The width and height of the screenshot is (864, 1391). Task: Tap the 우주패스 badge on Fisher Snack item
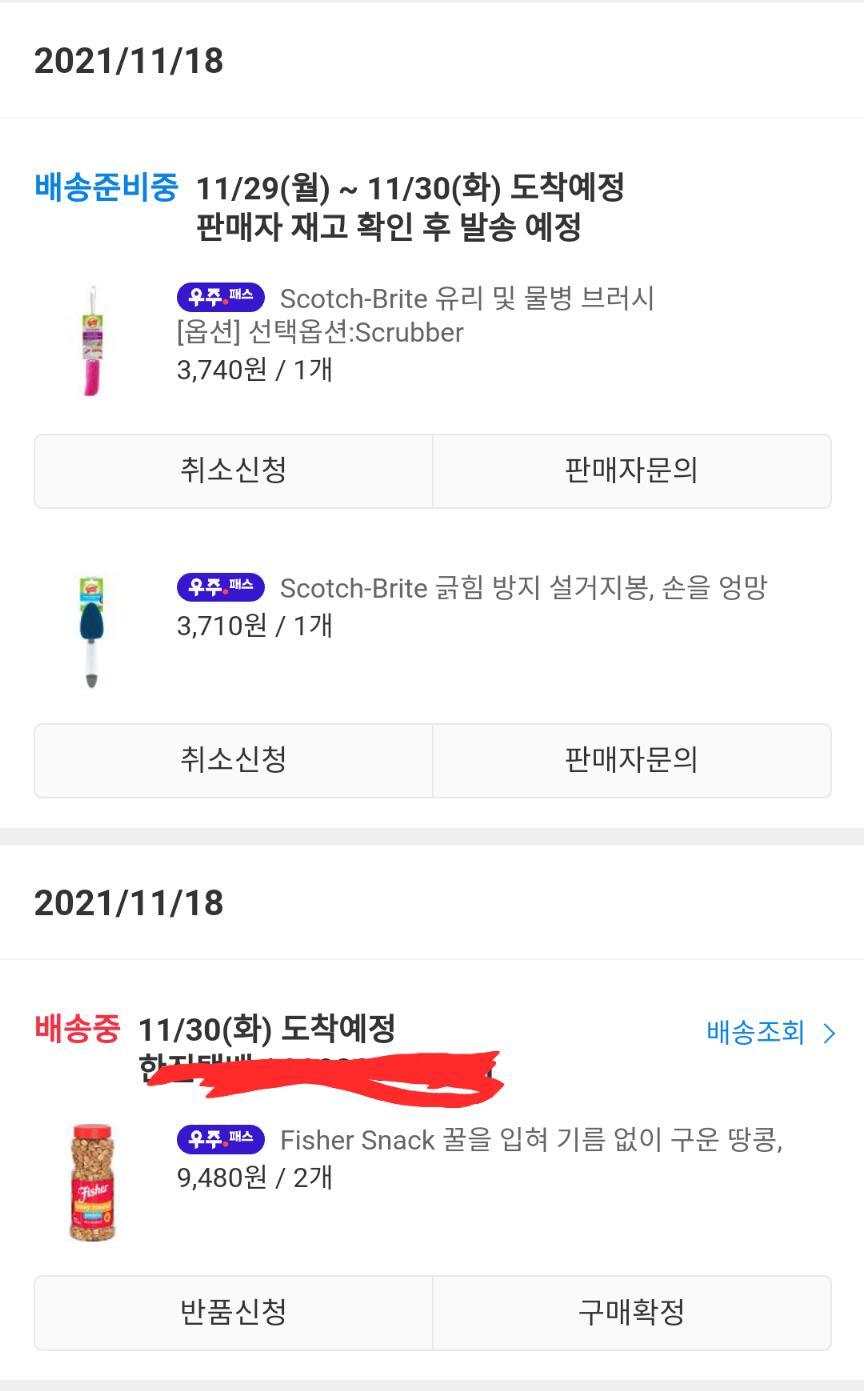220,1139
